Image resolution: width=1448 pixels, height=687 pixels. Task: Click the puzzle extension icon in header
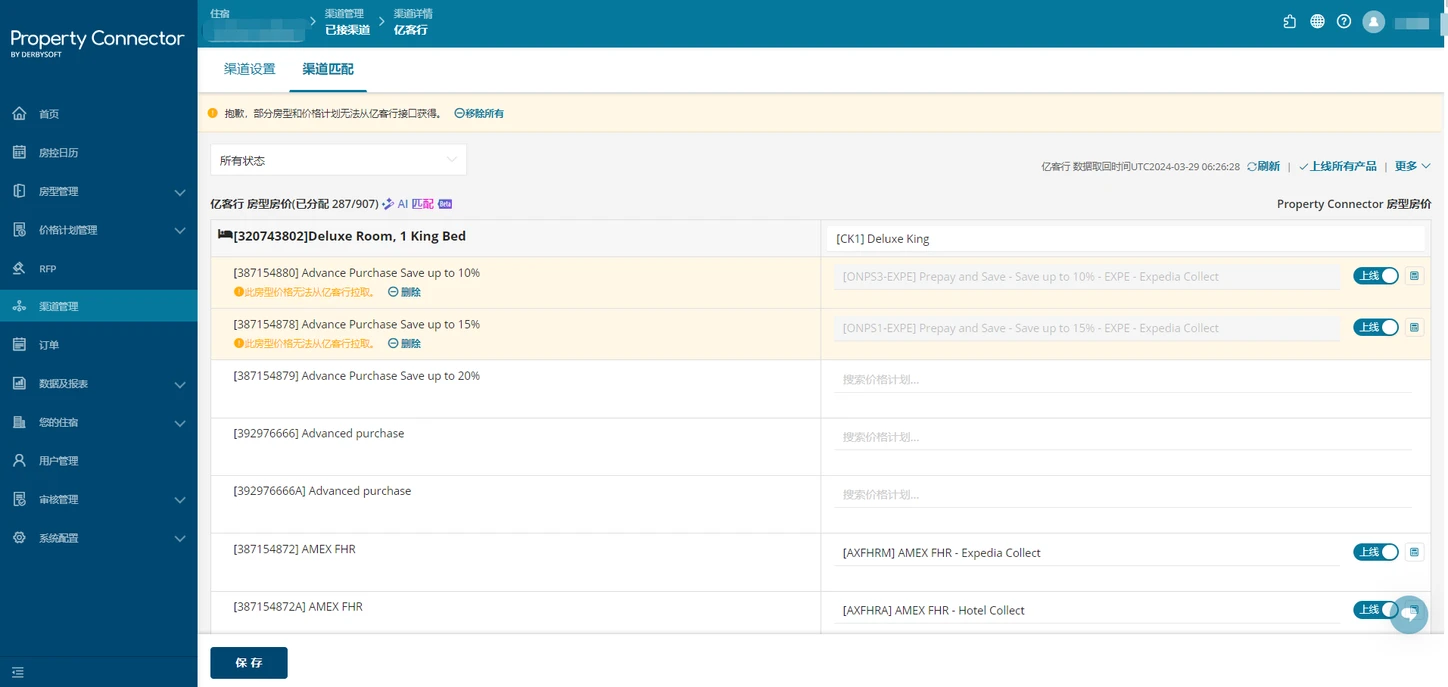pos(1290,21)
